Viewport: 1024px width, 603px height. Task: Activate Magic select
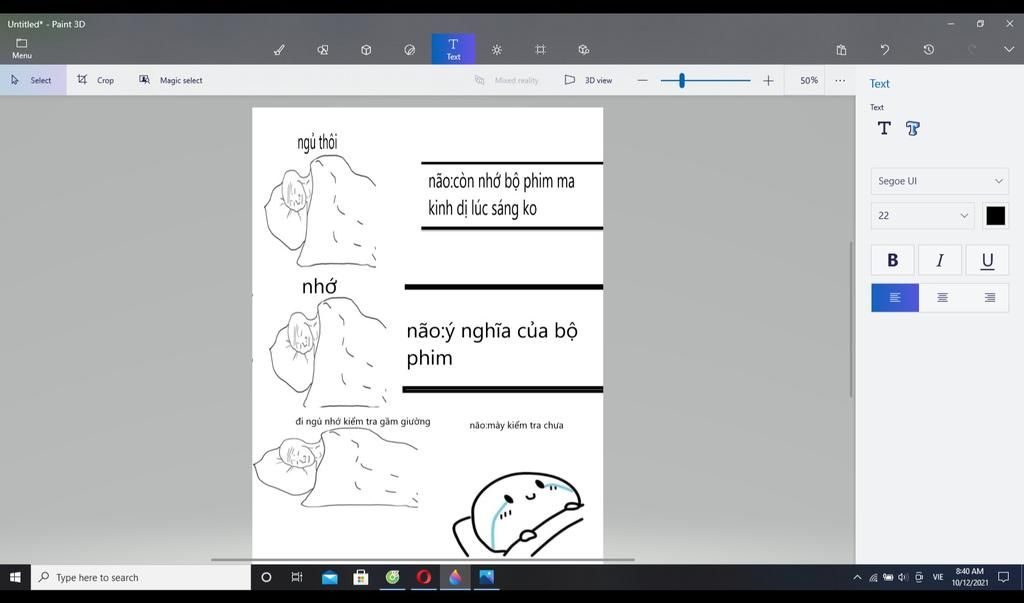(x=171, y=80)
